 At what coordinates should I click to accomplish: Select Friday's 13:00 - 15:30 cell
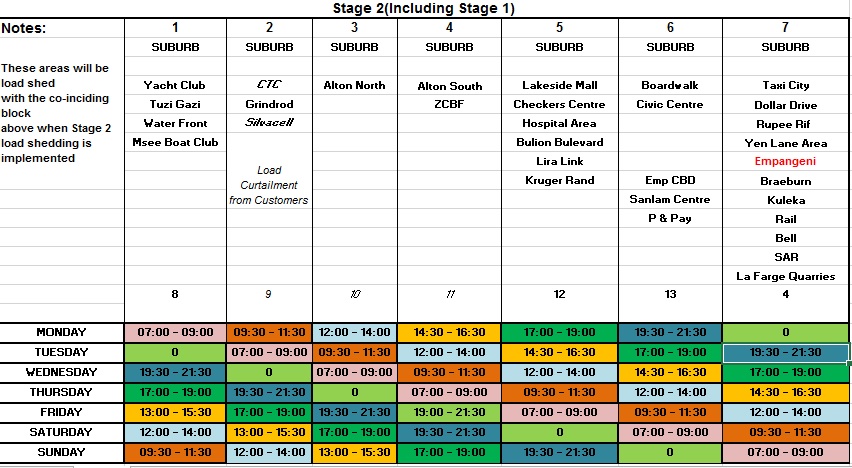[x=175, y=412]
